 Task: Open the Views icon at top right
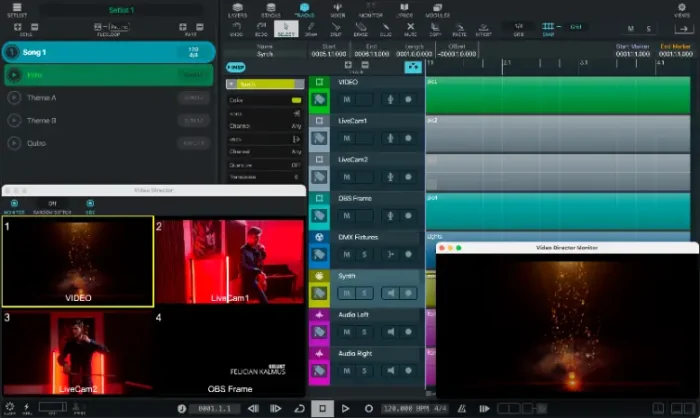point(680,10)
